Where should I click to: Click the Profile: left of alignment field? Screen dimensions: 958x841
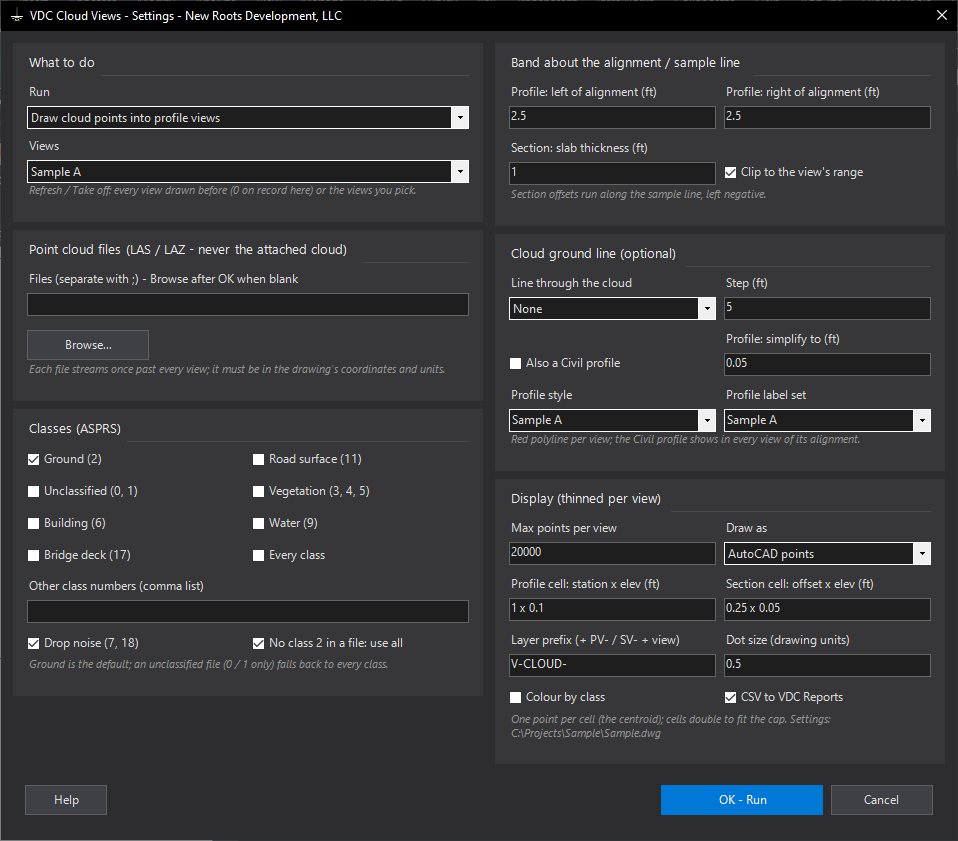click(612, 117)
